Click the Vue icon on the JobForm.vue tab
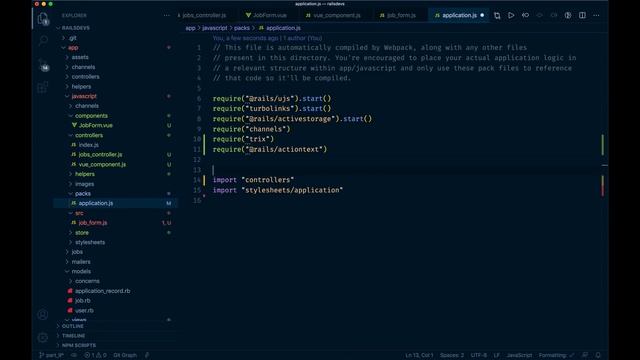 (248, 16)
